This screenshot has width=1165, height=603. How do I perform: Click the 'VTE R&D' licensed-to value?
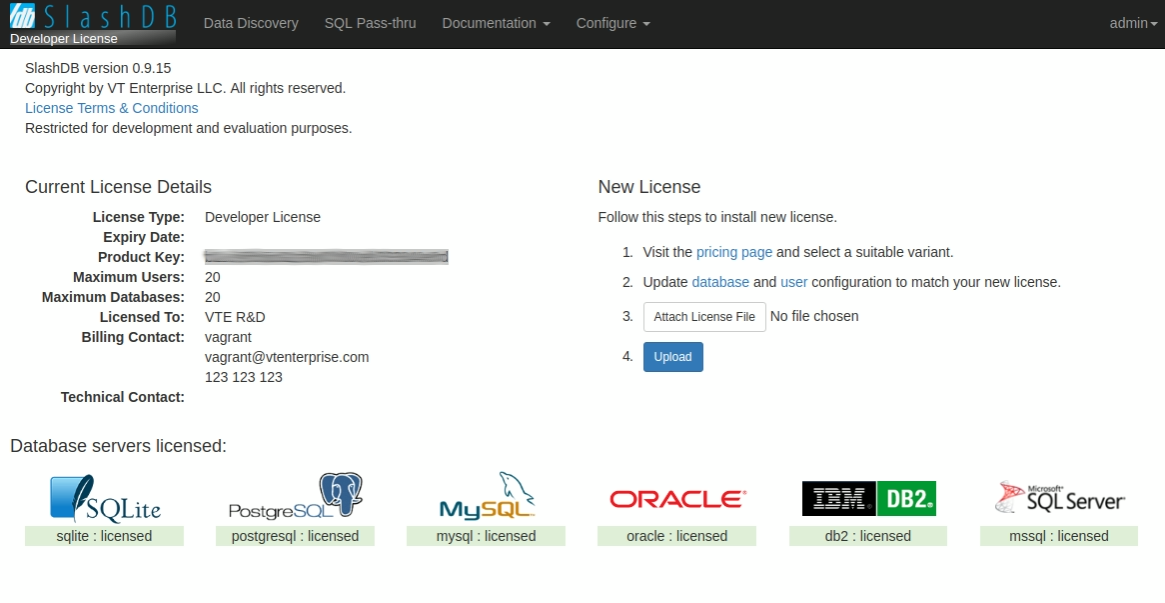(235, 317)
